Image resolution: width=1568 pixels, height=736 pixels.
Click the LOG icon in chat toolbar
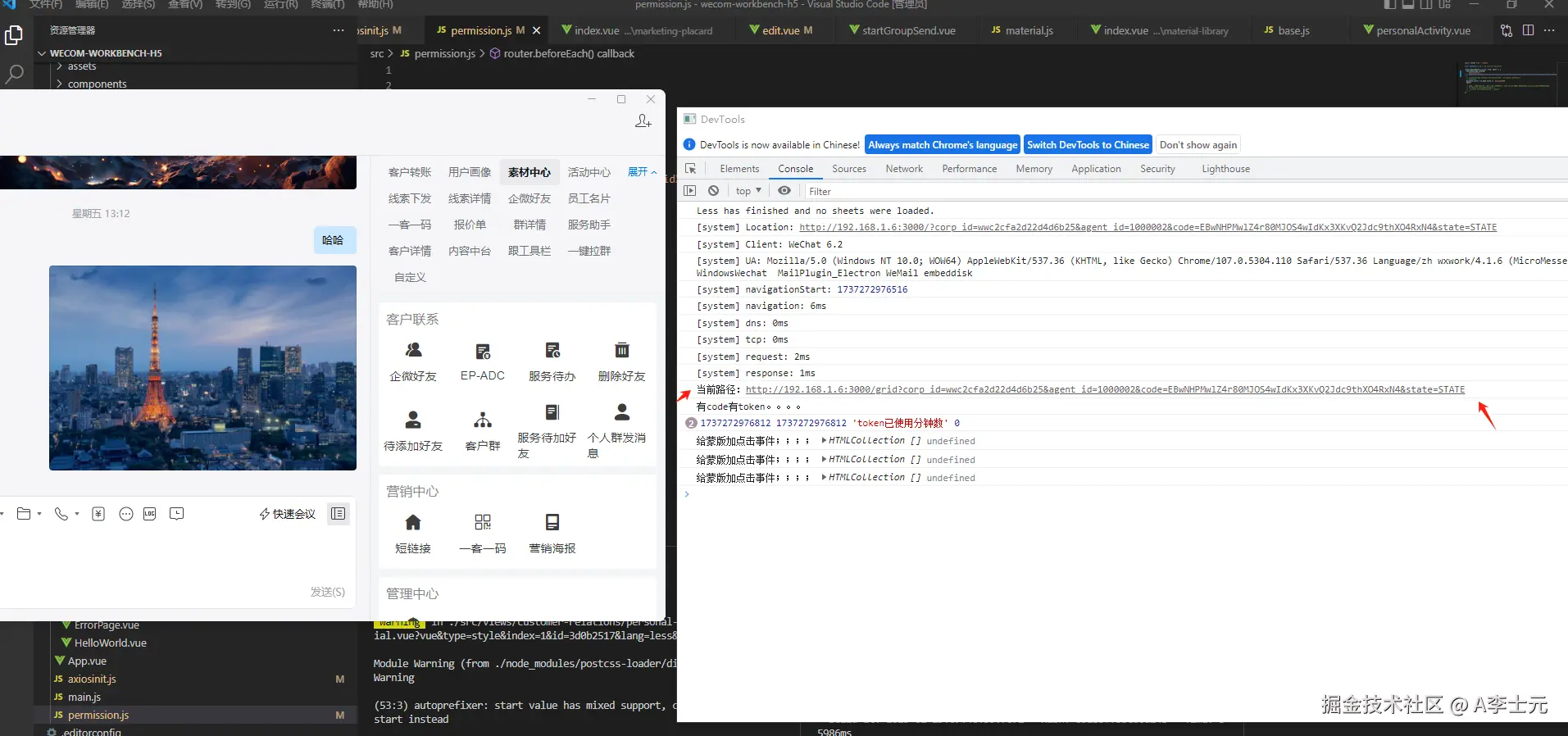[x=150, y=514]
